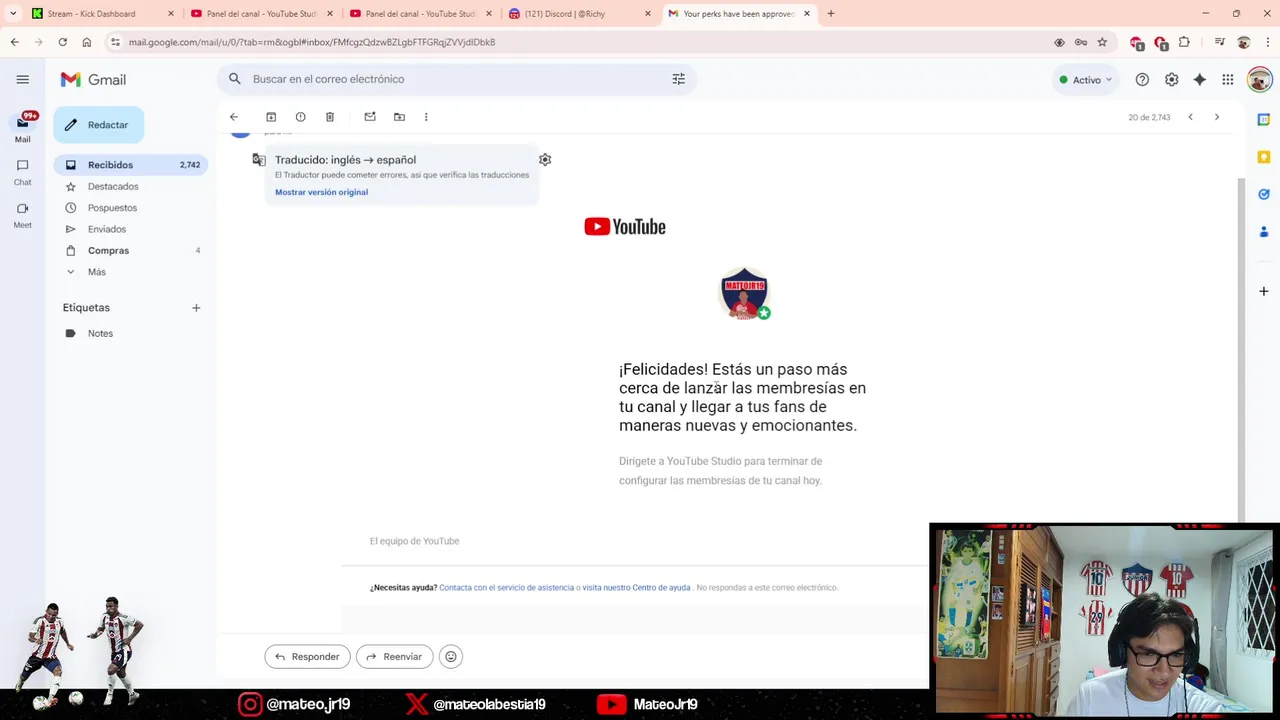1280x720 pixels.
Task: Add emoji reaction to email
Action: [x=451, y=657]
